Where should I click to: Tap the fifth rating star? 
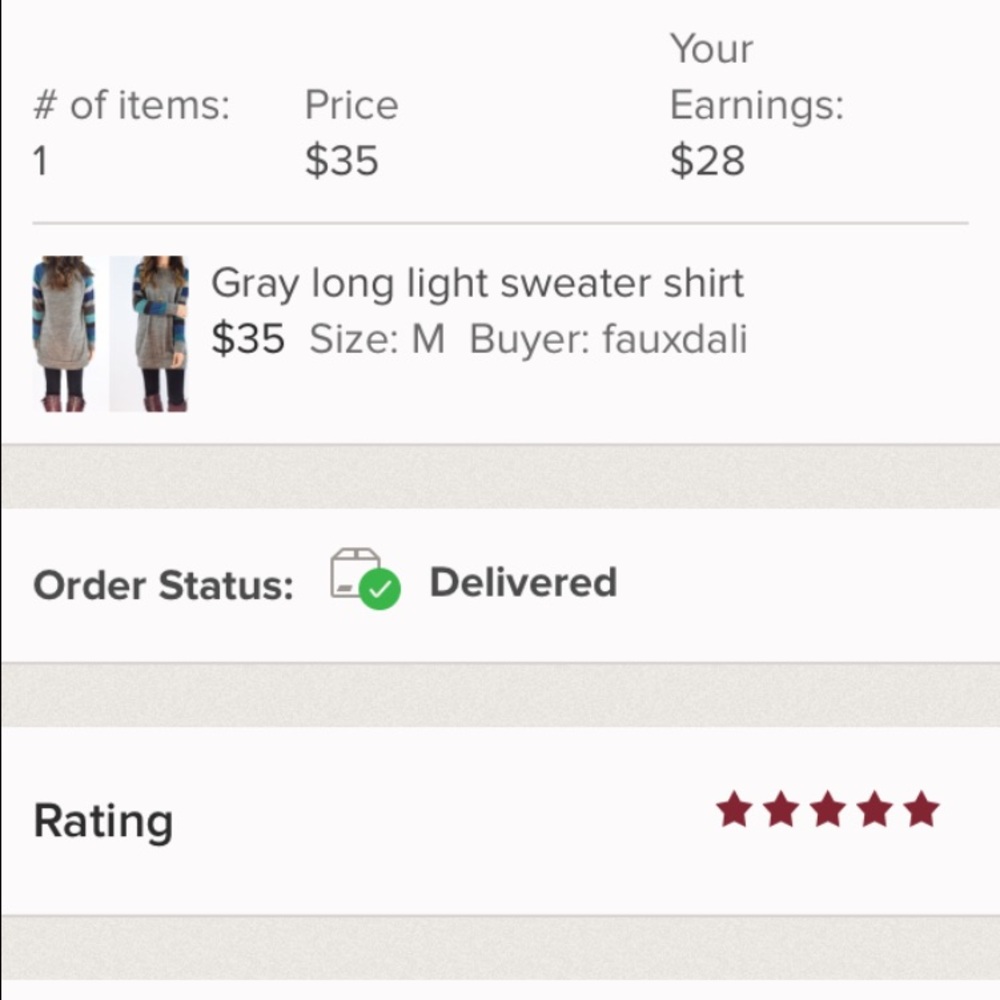point(922,810)
